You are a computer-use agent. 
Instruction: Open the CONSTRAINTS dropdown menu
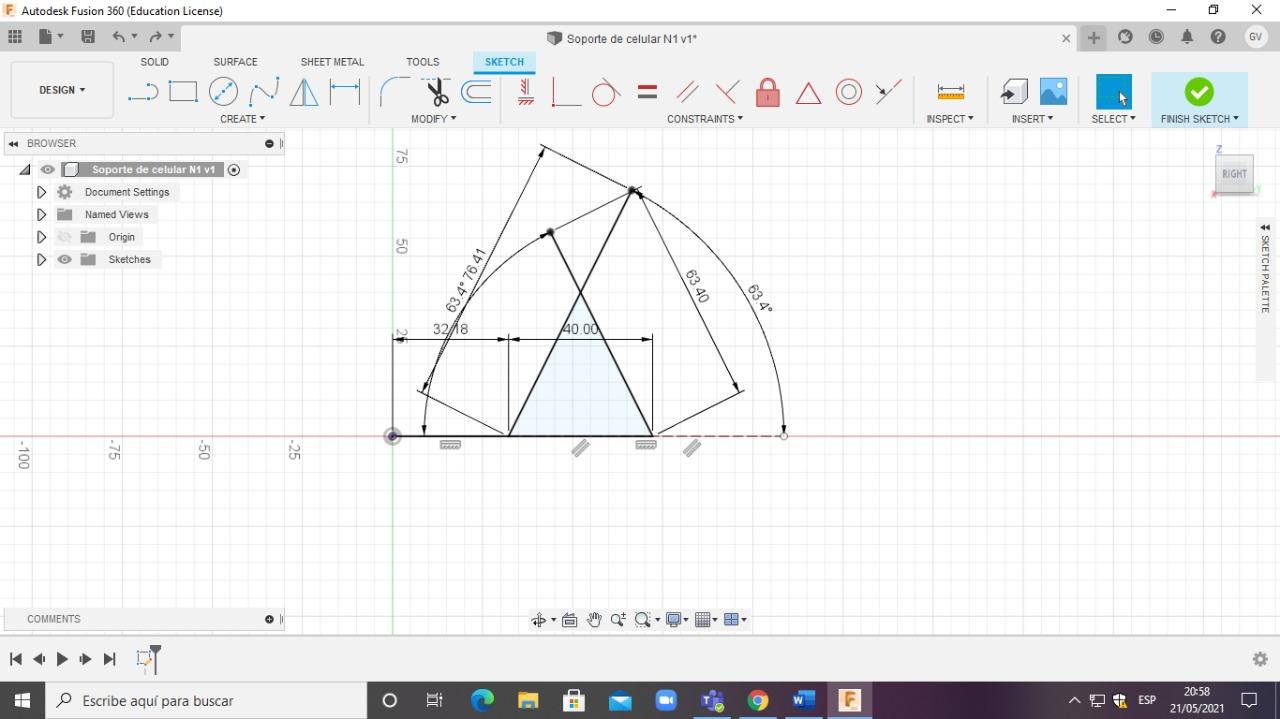(x=705, y=119)
